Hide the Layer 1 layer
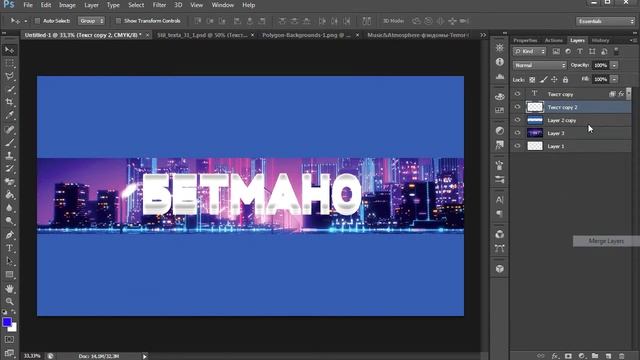The image size is (640, 360). click(518, 146)
